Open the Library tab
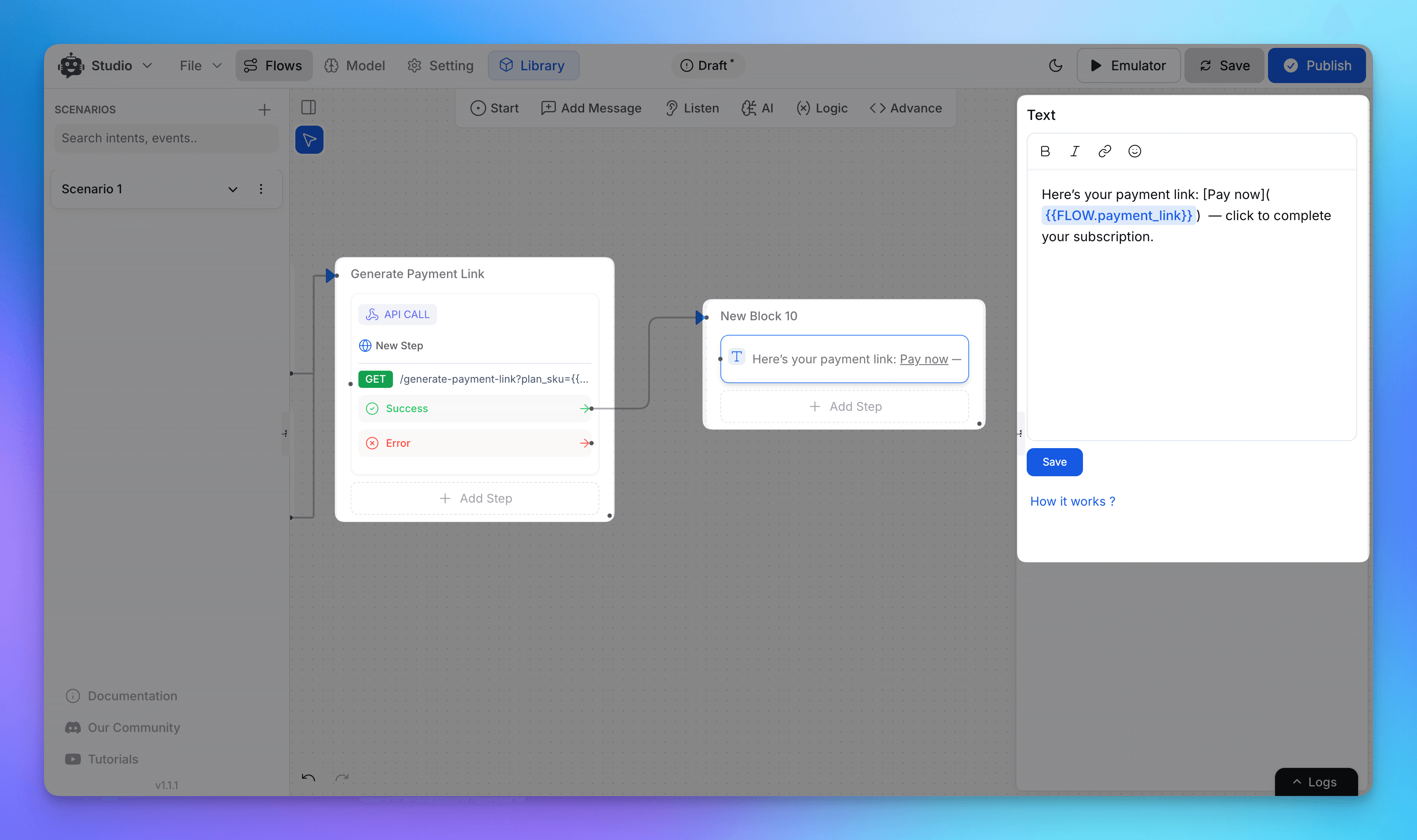Image resolution: width=1417 pixels, height=840 pixels. [x=533, y=65]
